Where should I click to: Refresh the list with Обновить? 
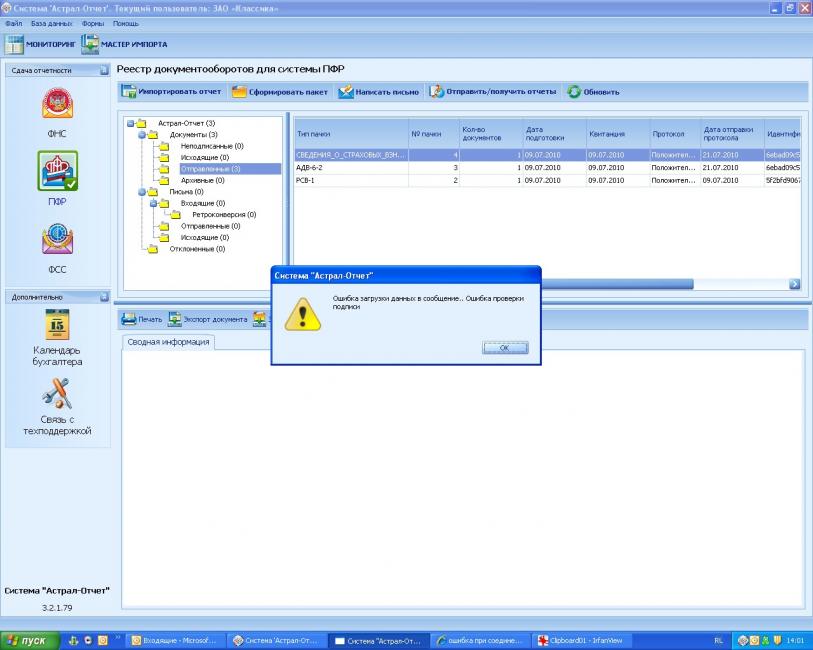(x=593, y=92)
